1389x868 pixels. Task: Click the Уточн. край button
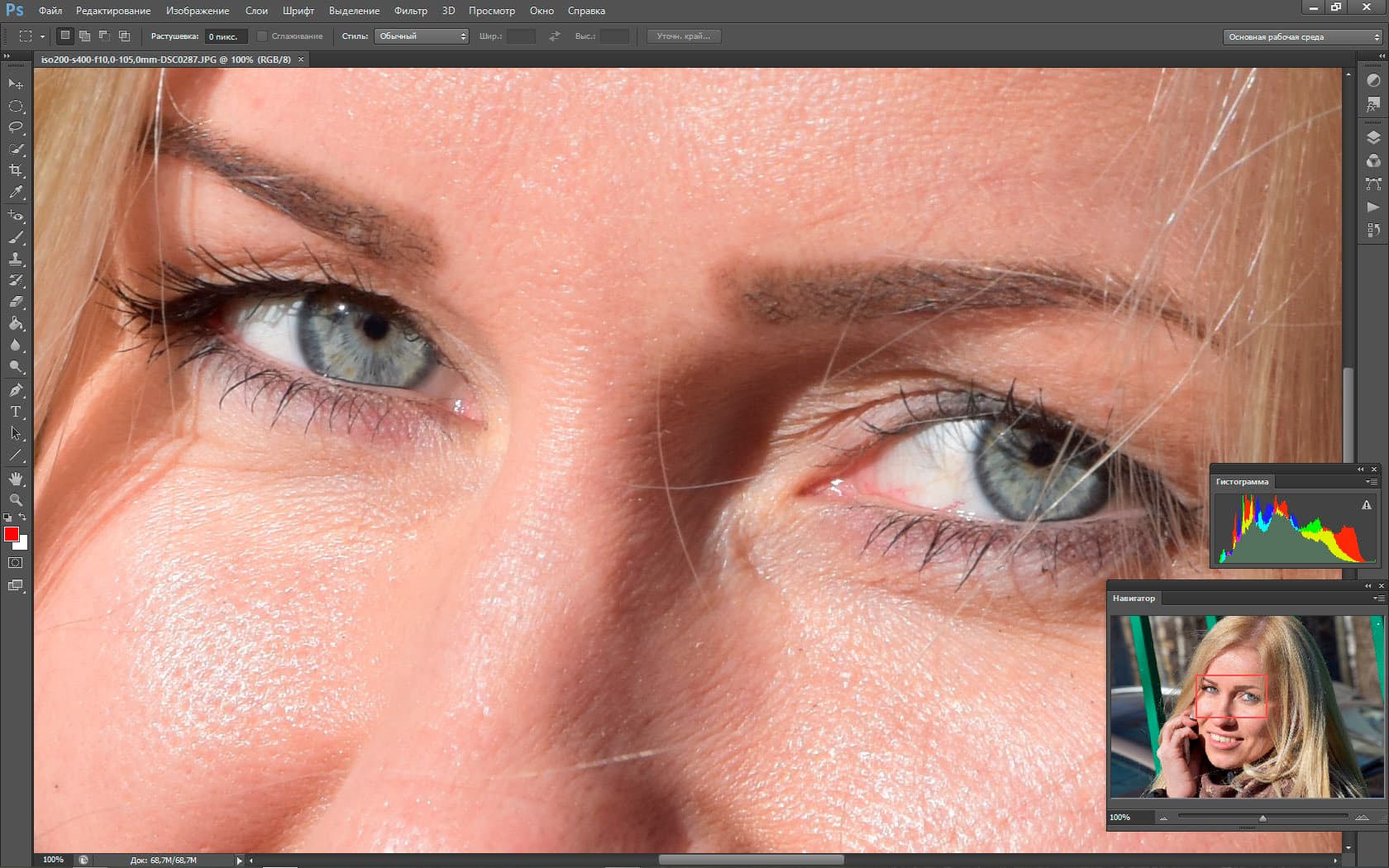pos(684,36)
